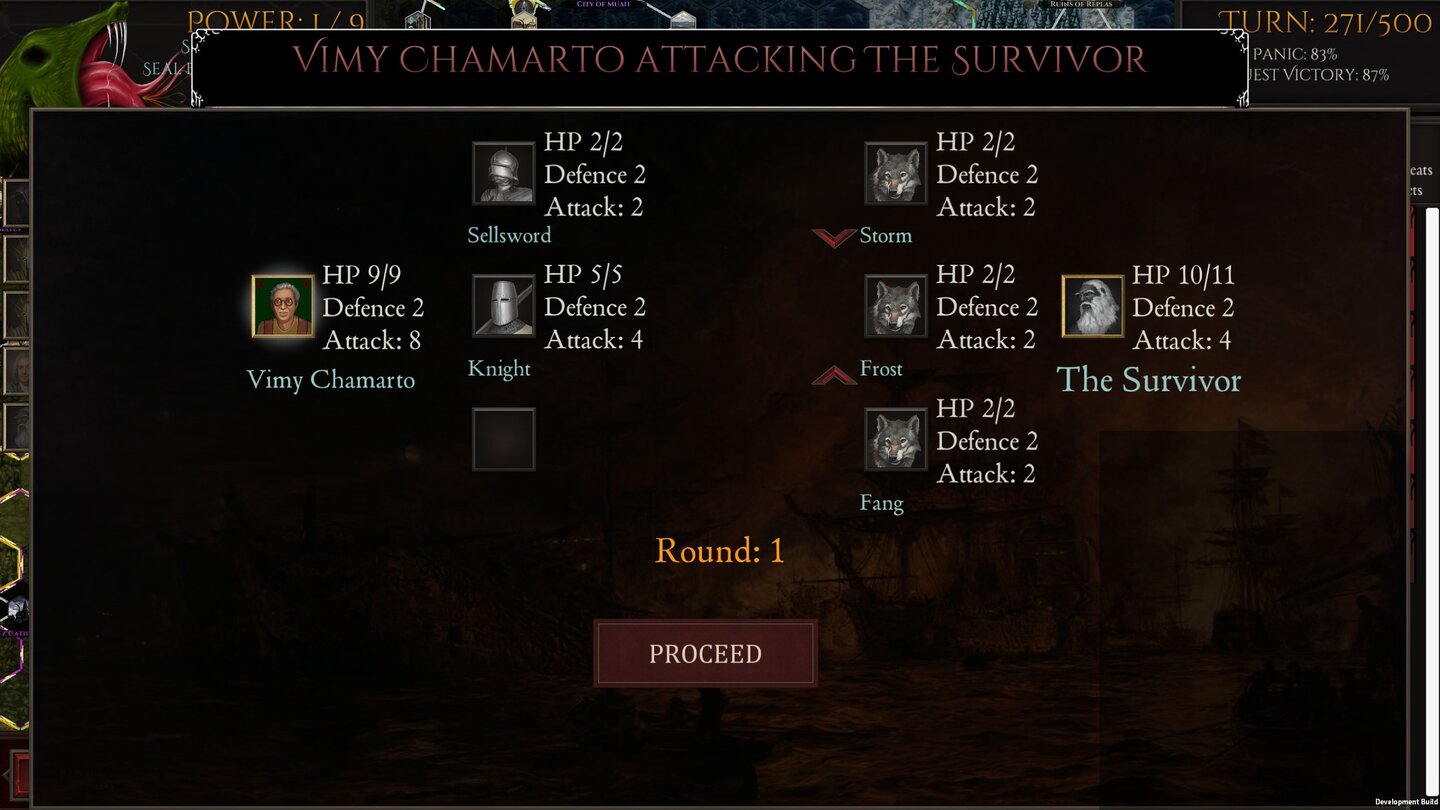Click the Knight unit name
Image resolution: width=1440 pixels, height=810 pixels.
(499, 369)
